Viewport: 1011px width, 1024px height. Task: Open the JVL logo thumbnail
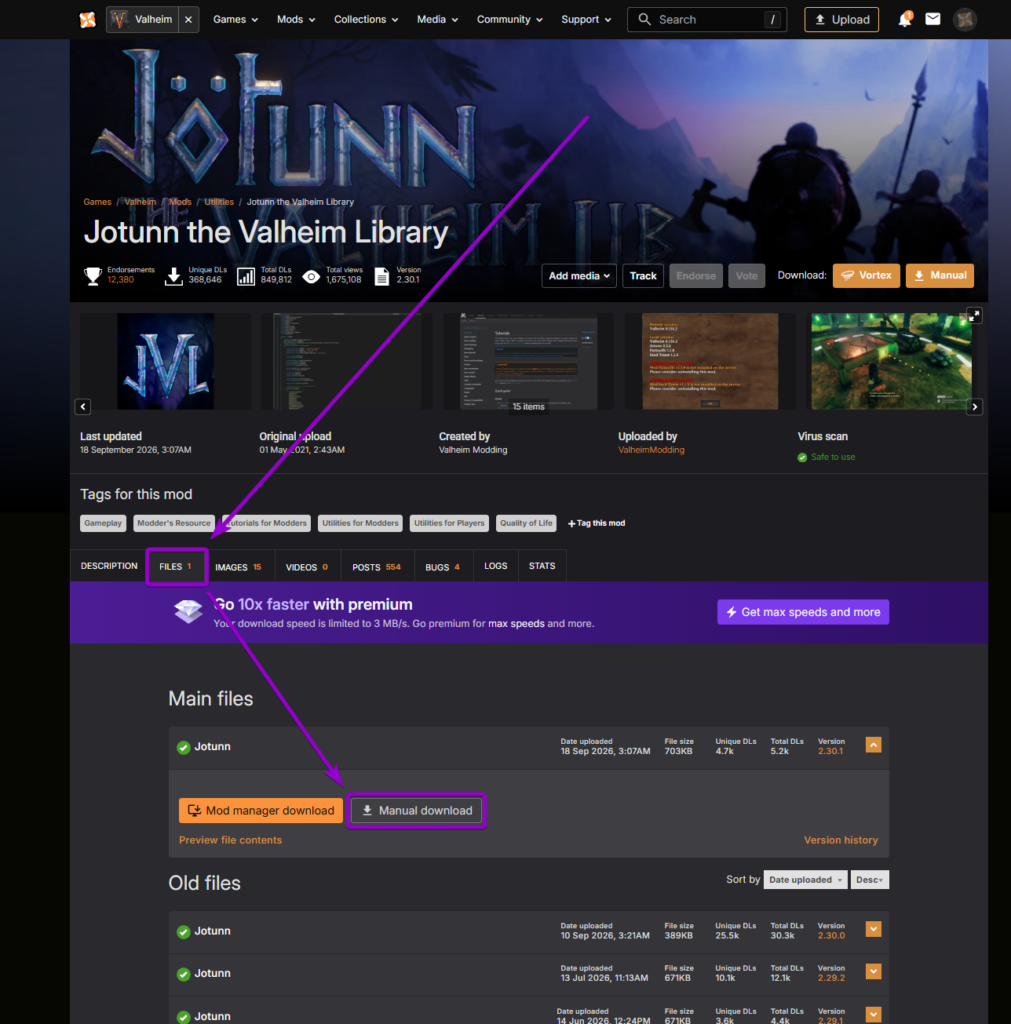(x=165, y=361)
